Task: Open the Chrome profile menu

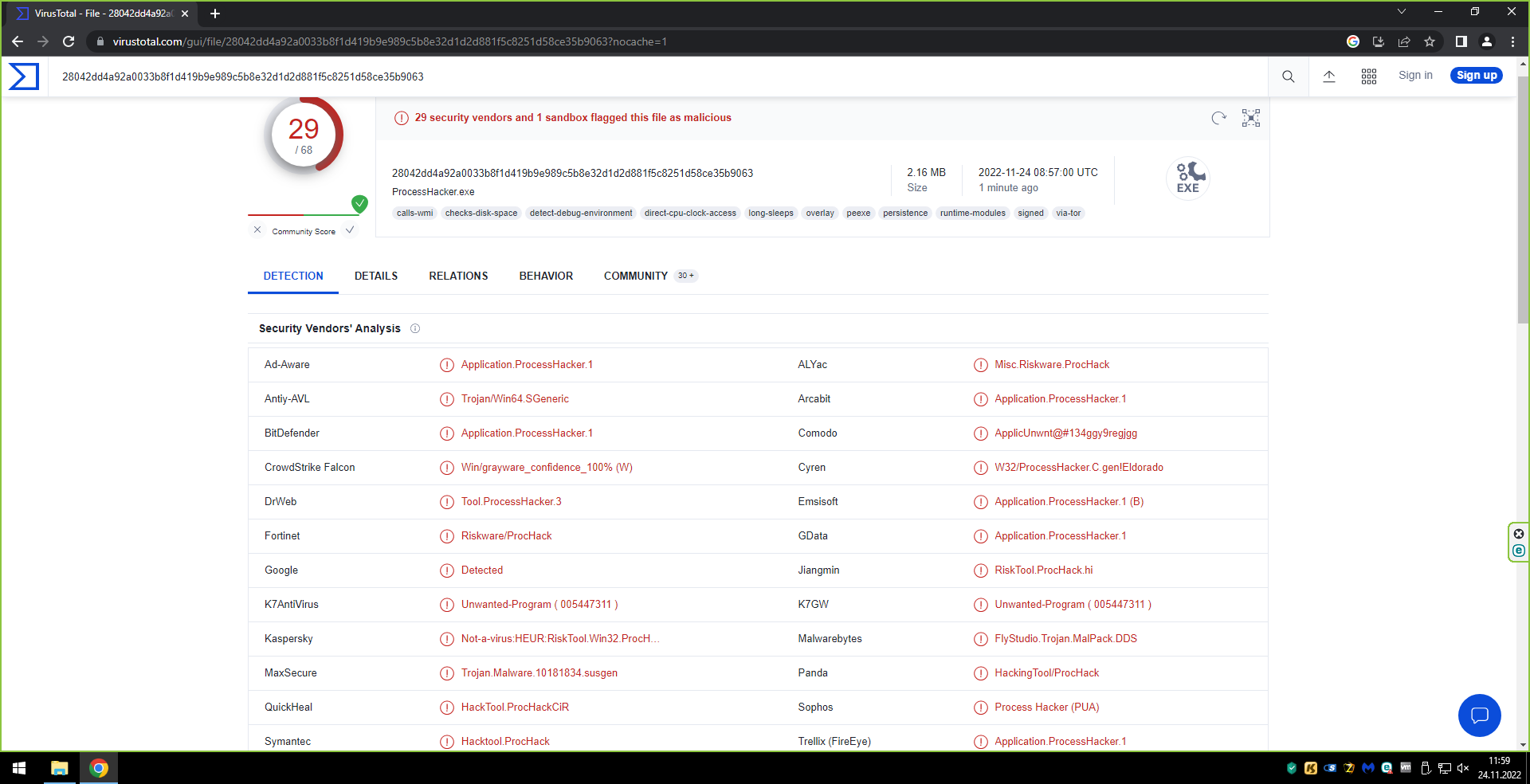Action: pyautogui.click(x=1487, y=41)
